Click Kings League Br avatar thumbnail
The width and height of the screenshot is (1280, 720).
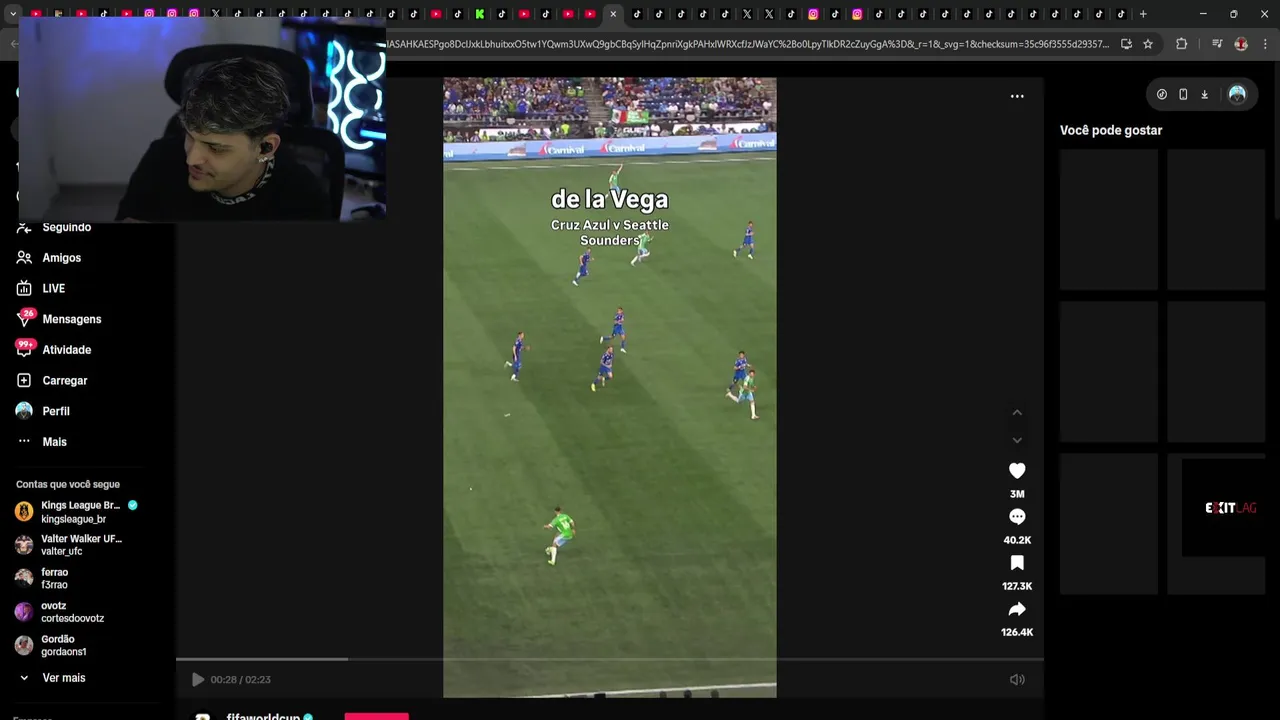24,512
